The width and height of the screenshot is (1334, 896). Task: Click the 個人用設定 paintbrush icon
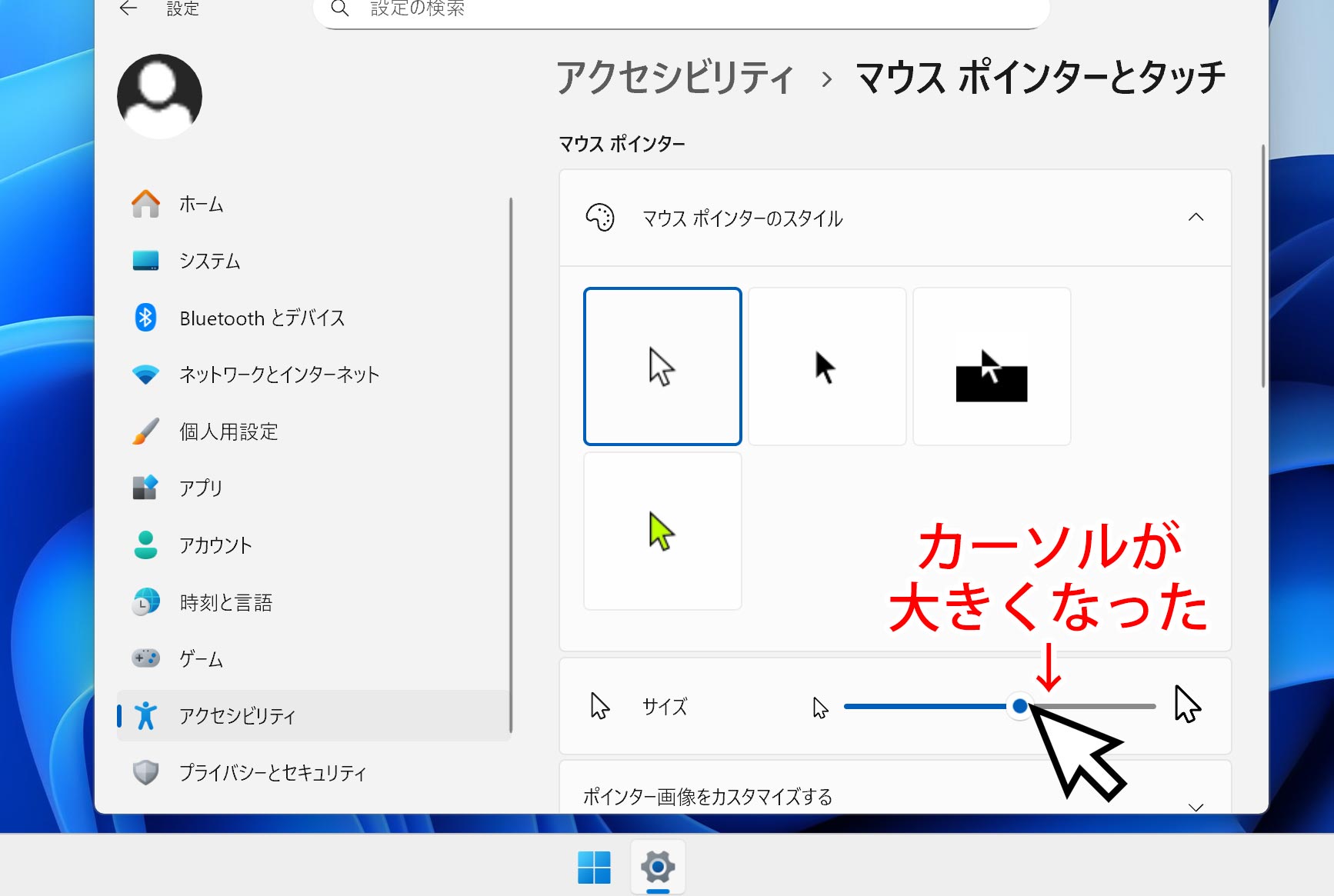(x=145, y=431)
